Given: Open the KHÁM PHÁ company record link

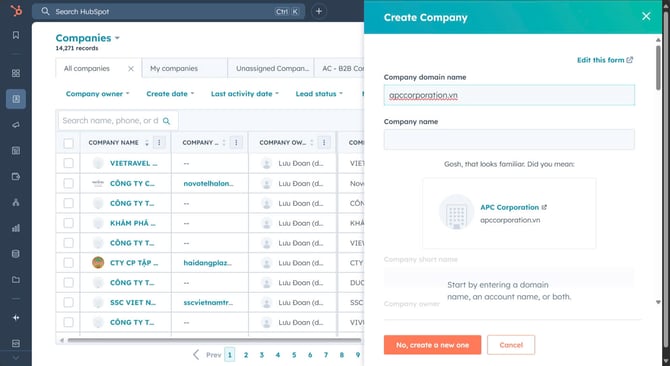Looking at the screenshot, I should pos(133,223).
